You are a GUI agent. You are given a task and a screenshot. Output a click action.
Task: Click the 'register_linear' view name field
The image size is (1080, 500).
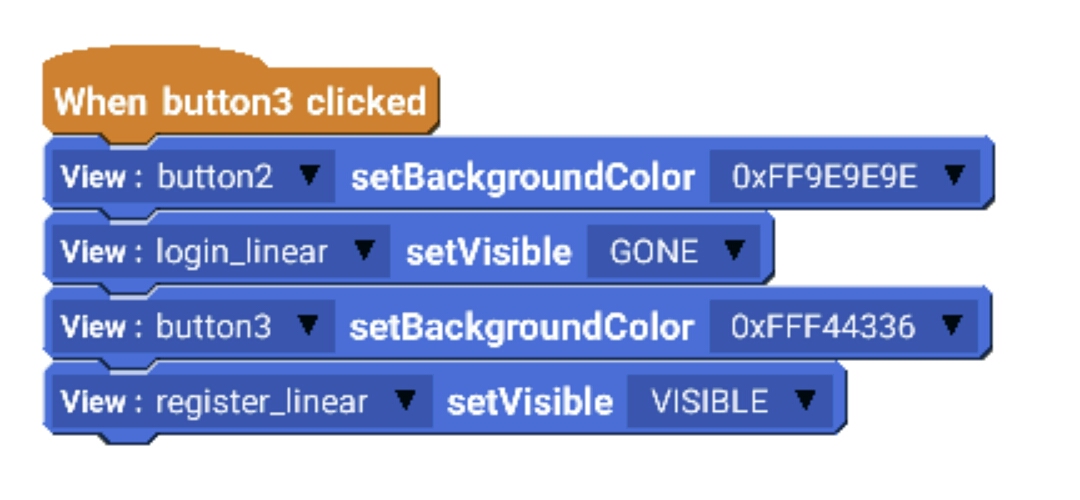[242, 402]
